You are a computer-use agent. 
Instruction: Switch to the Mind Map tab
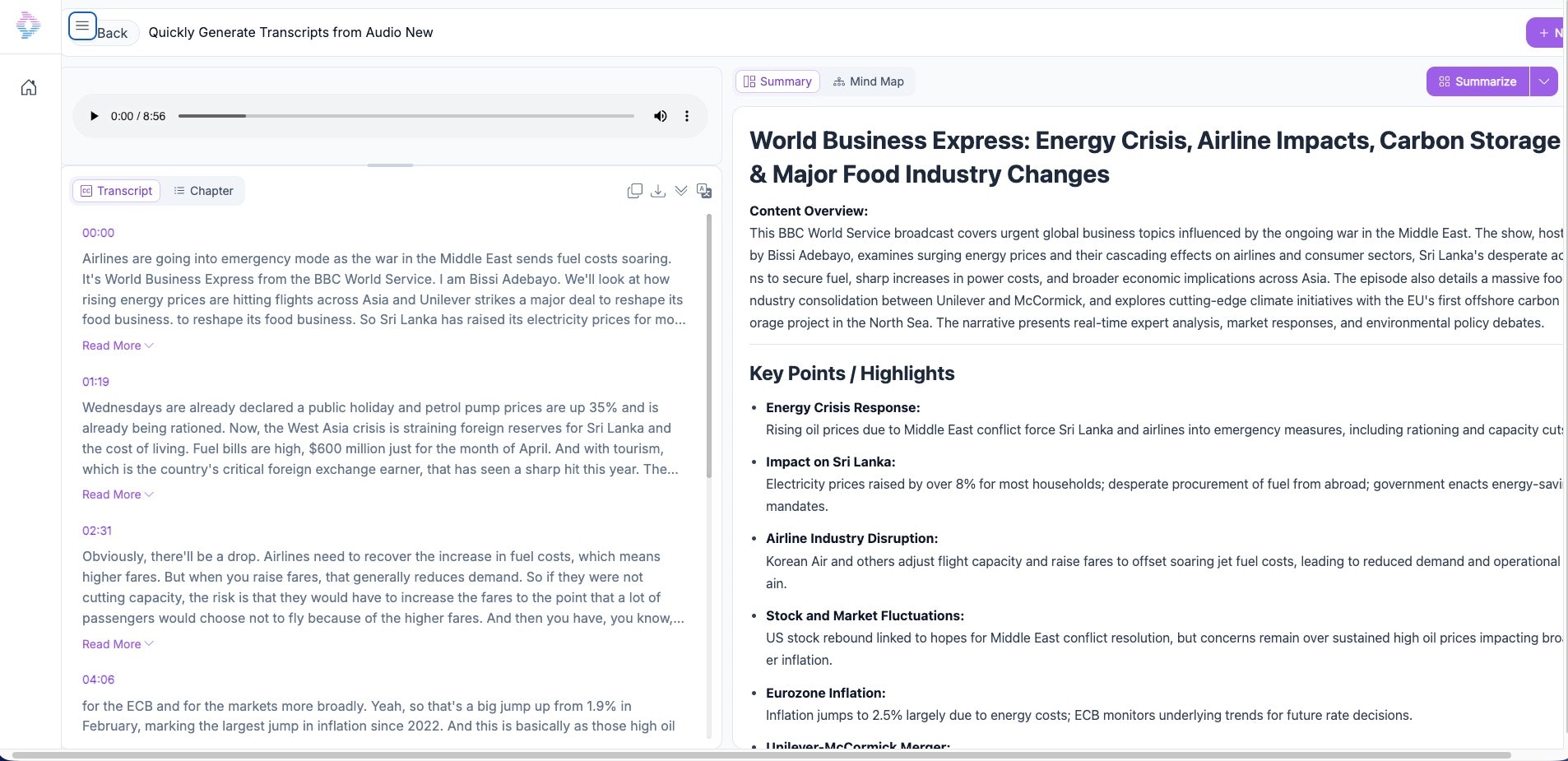tap(869, 81)
